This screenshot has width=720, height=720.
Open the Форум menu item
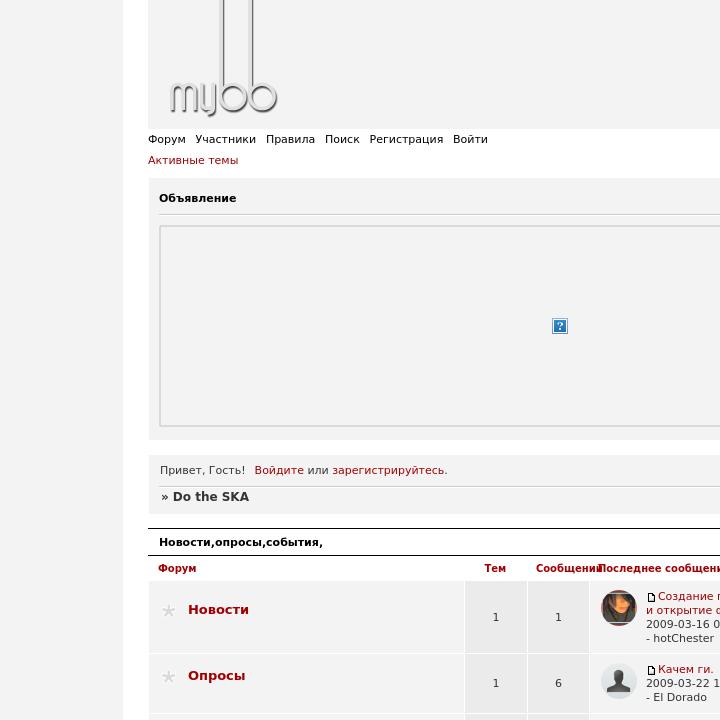click(x=167, y=139)
